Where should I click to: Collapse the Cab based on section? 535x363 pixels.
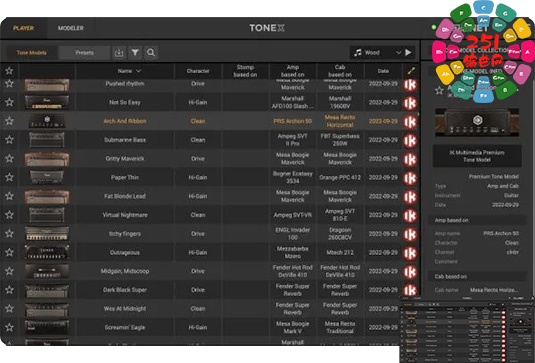coord(477,276)
